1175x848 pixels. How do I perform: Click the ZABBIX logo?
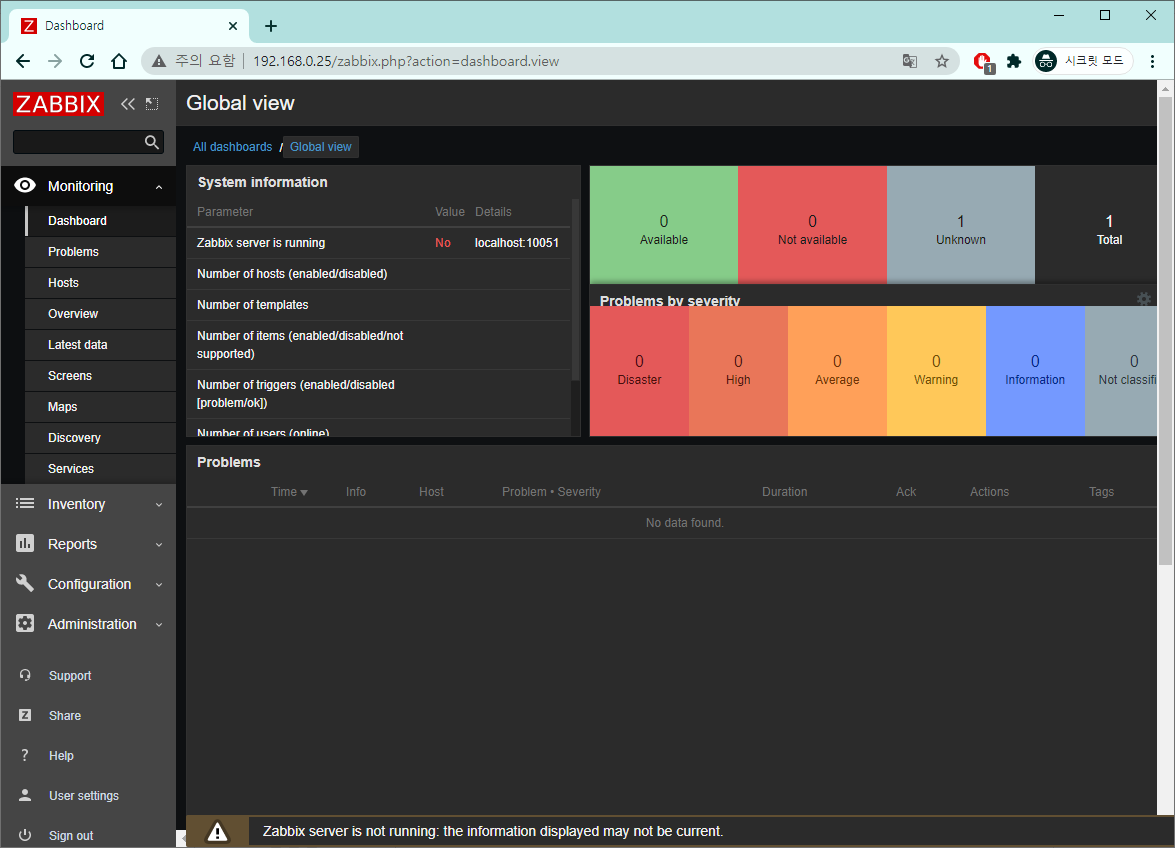click(58, 103)
